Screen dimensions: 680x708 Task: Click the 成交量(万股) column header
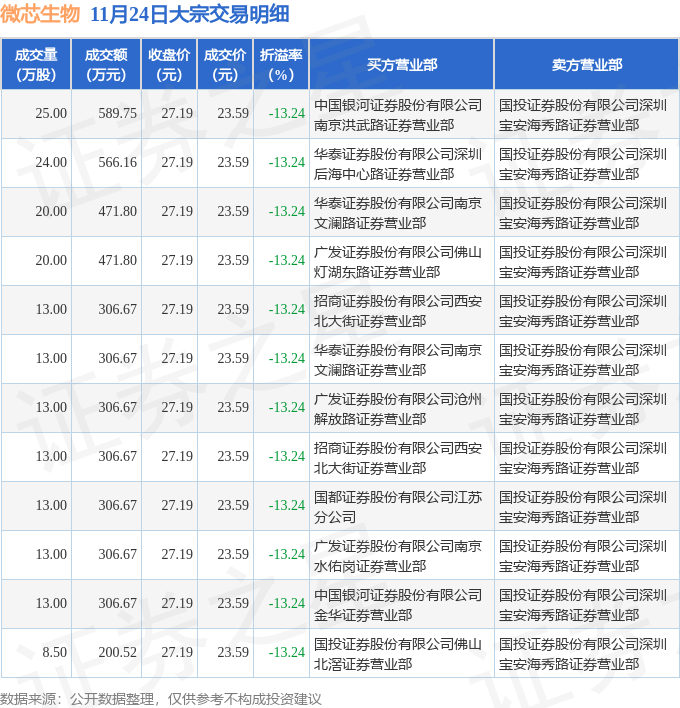pos(36,65)
